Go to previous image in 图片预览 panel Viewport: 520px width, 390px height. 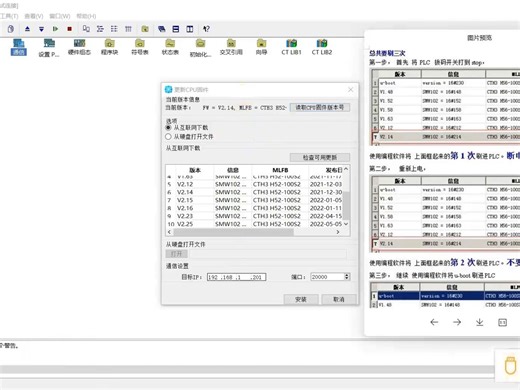pos(434,322)
